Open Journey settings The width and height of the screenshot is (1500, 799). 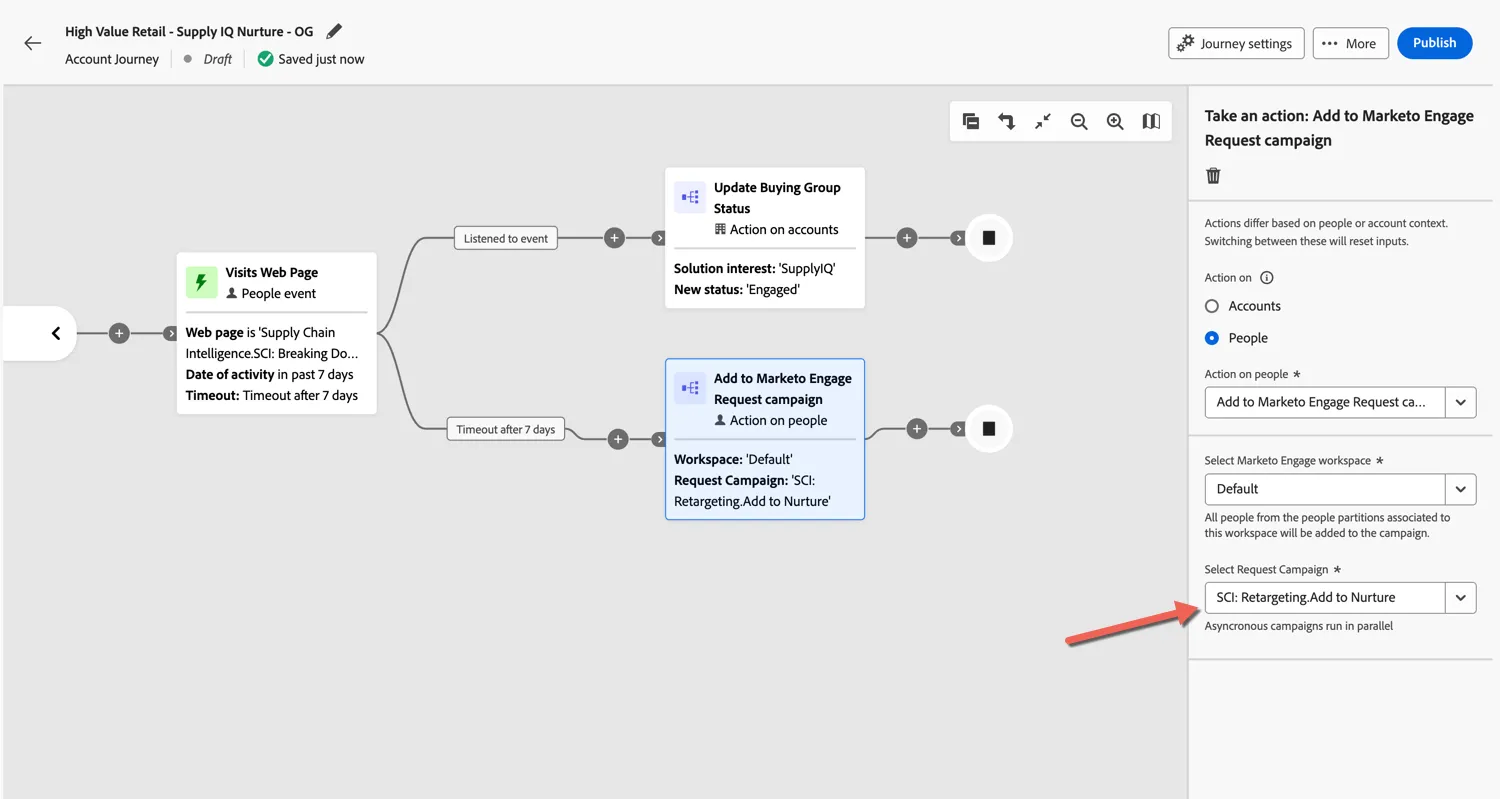coord(1236,43)
